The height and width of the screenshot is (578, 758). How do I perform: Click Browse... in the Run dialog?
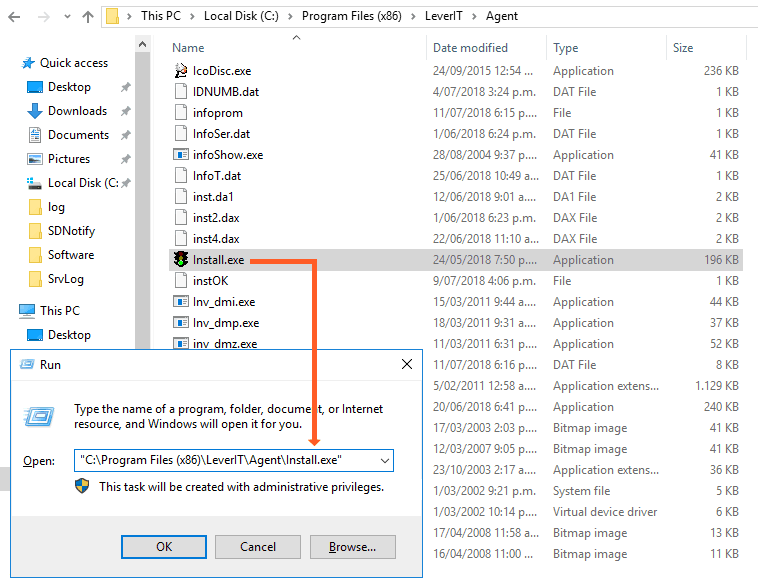tap(352, 547)
